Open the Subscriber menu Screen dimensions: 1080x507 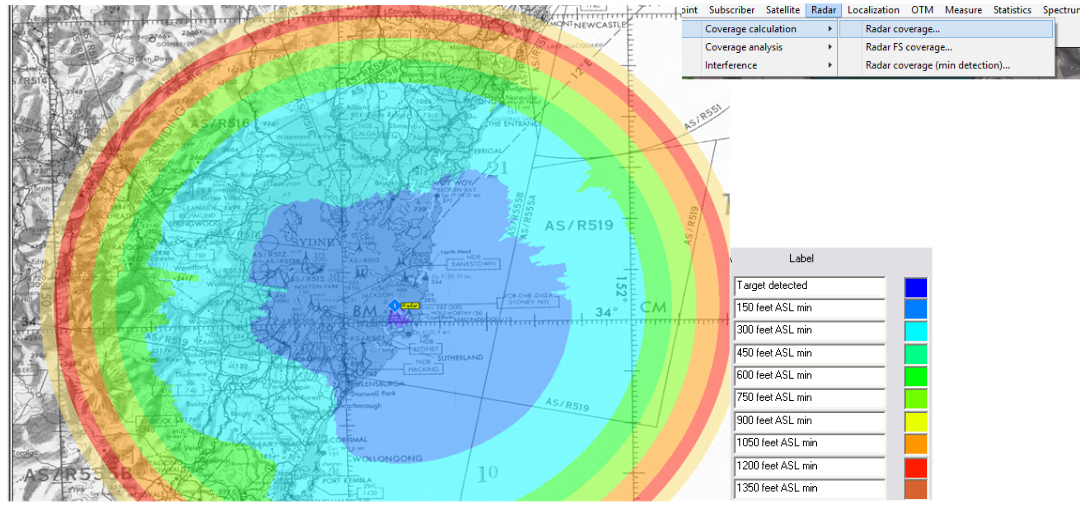(731, 10)
